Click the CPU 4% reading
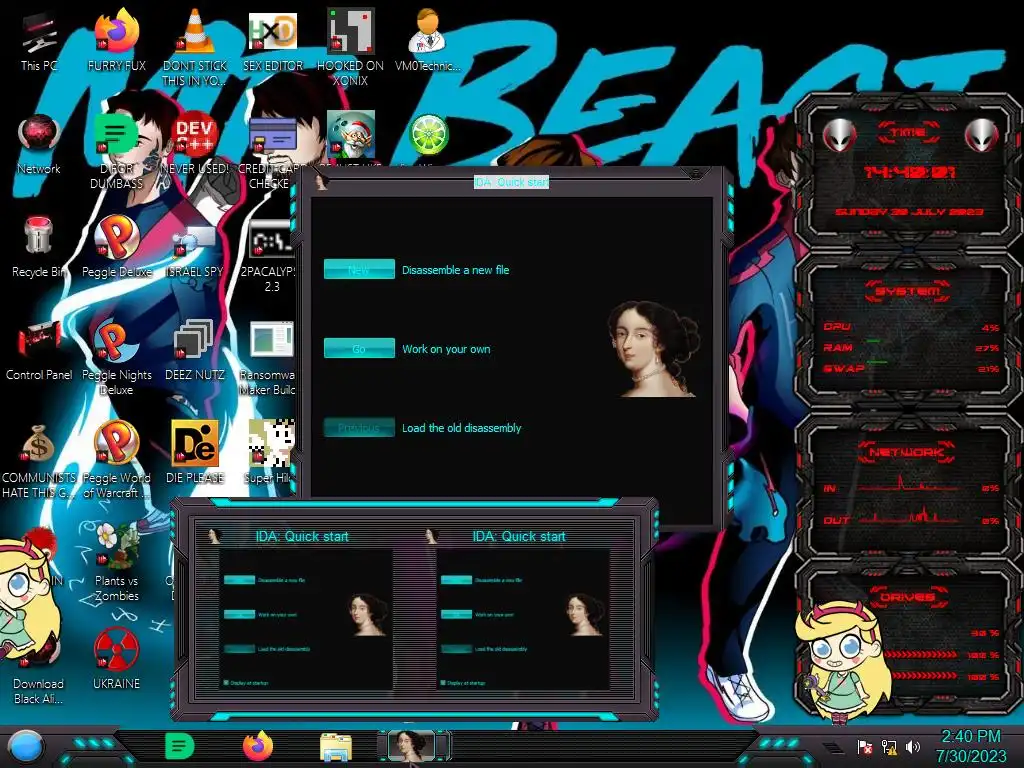The height and width of the screenshot is (768, 1024). pos(990,327)
